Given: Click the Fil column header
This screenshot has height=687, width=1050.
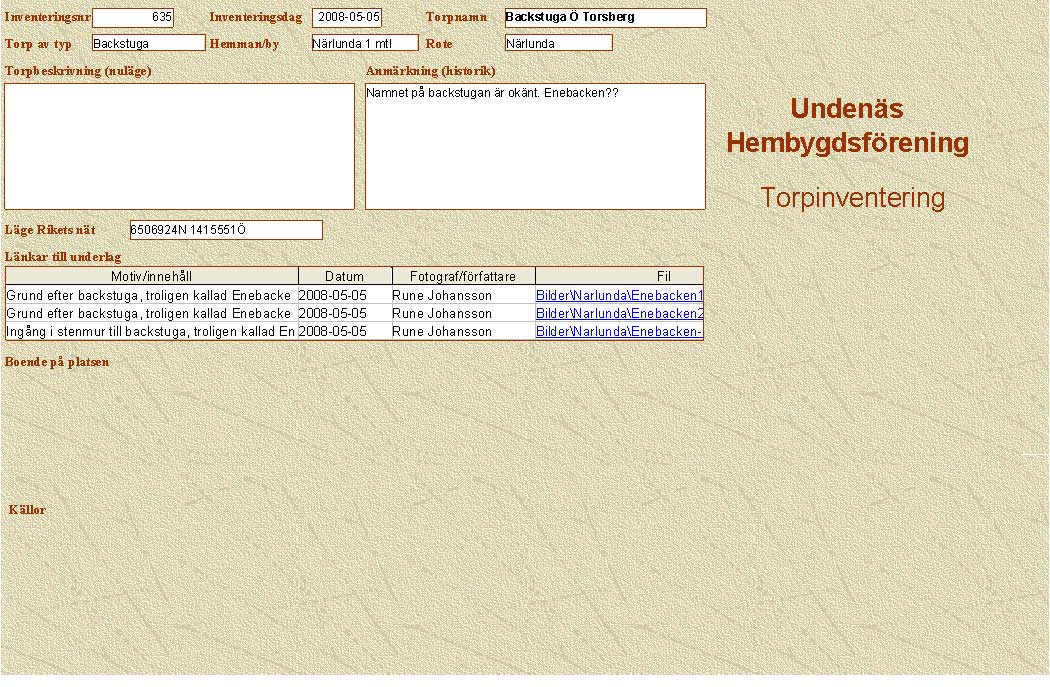Looking at the screenshot, I should click(x=664, y=276).
